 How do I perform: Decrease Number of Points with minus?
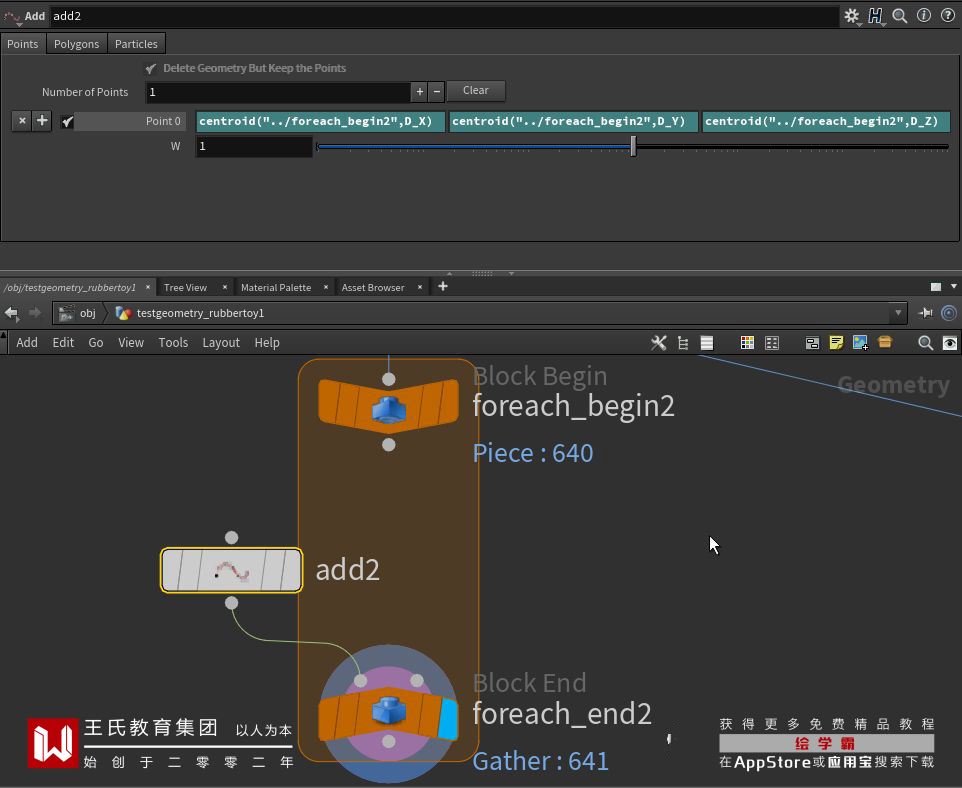point(436,92)
